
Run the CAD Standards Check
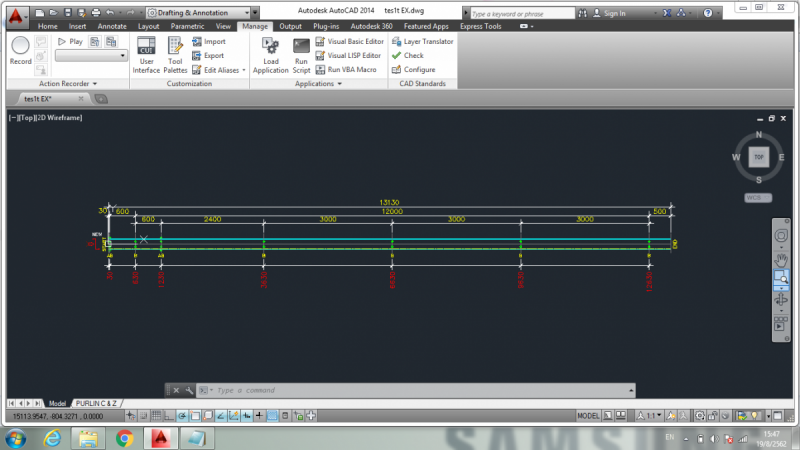pos(408,55)
